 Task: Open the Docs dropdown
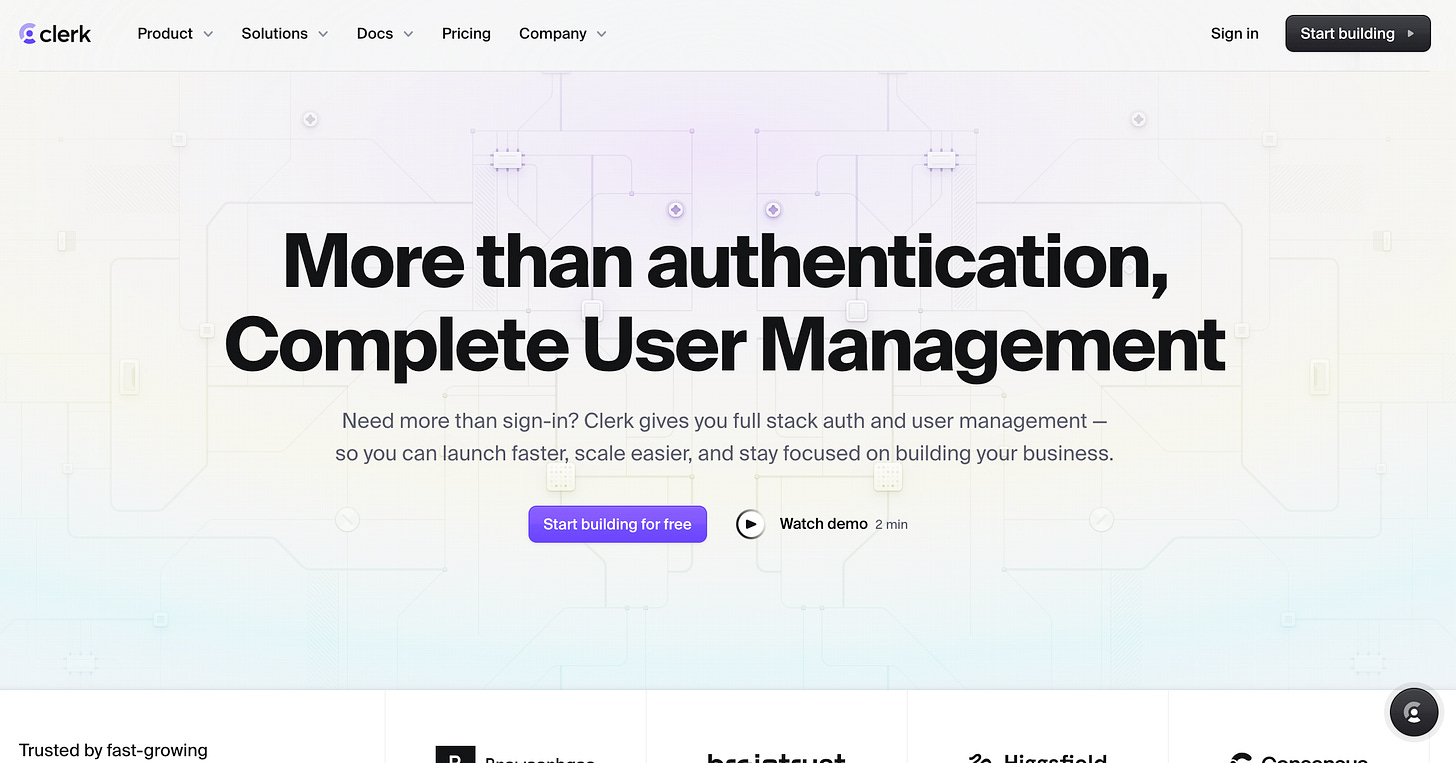pos(385,34)
